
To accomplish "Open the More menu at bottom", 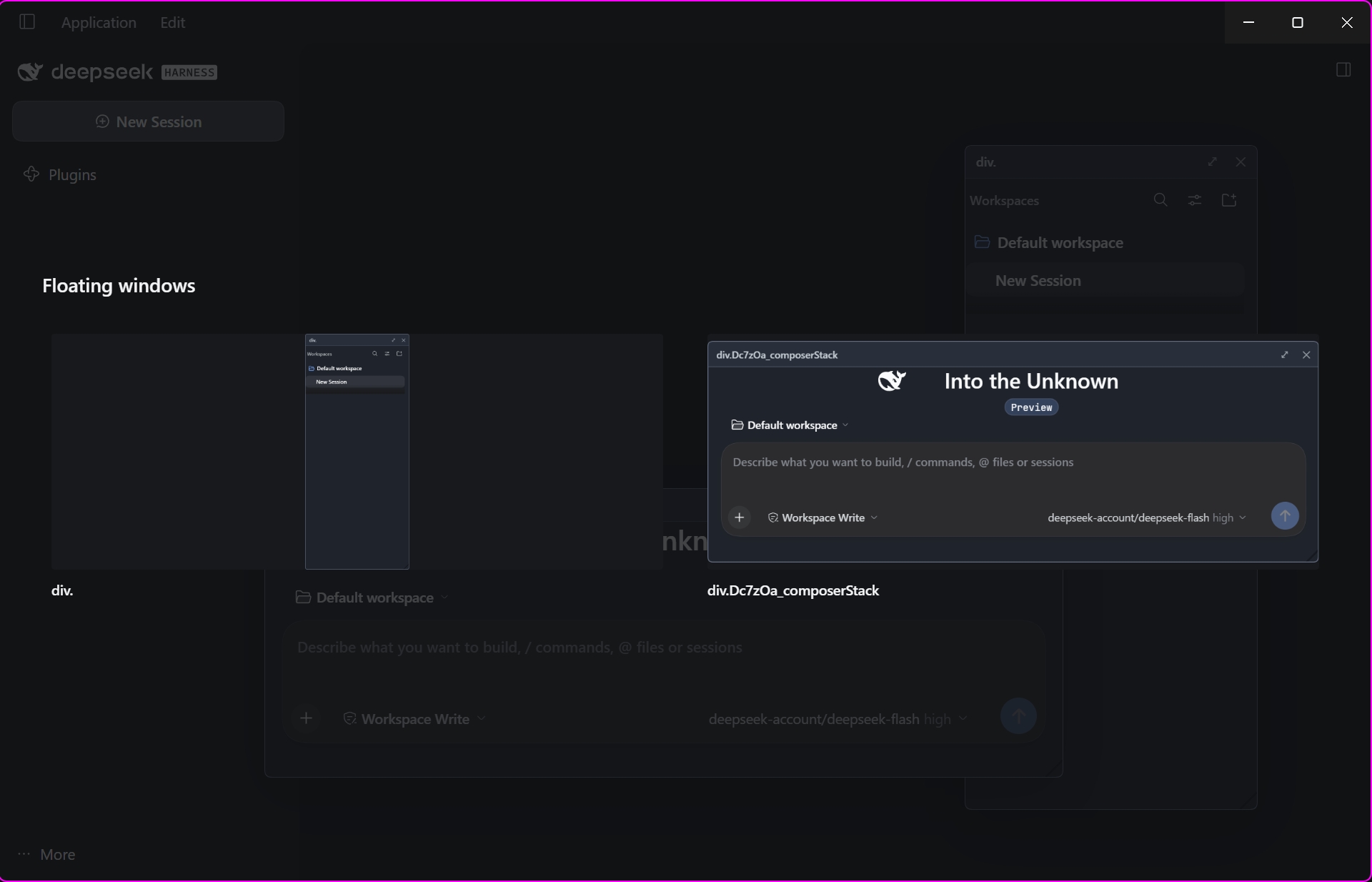I will (x=46, y=854).
